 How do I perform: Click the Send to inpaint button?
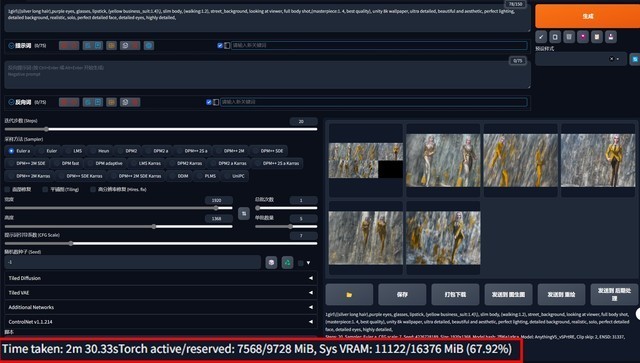coord(562,294)
